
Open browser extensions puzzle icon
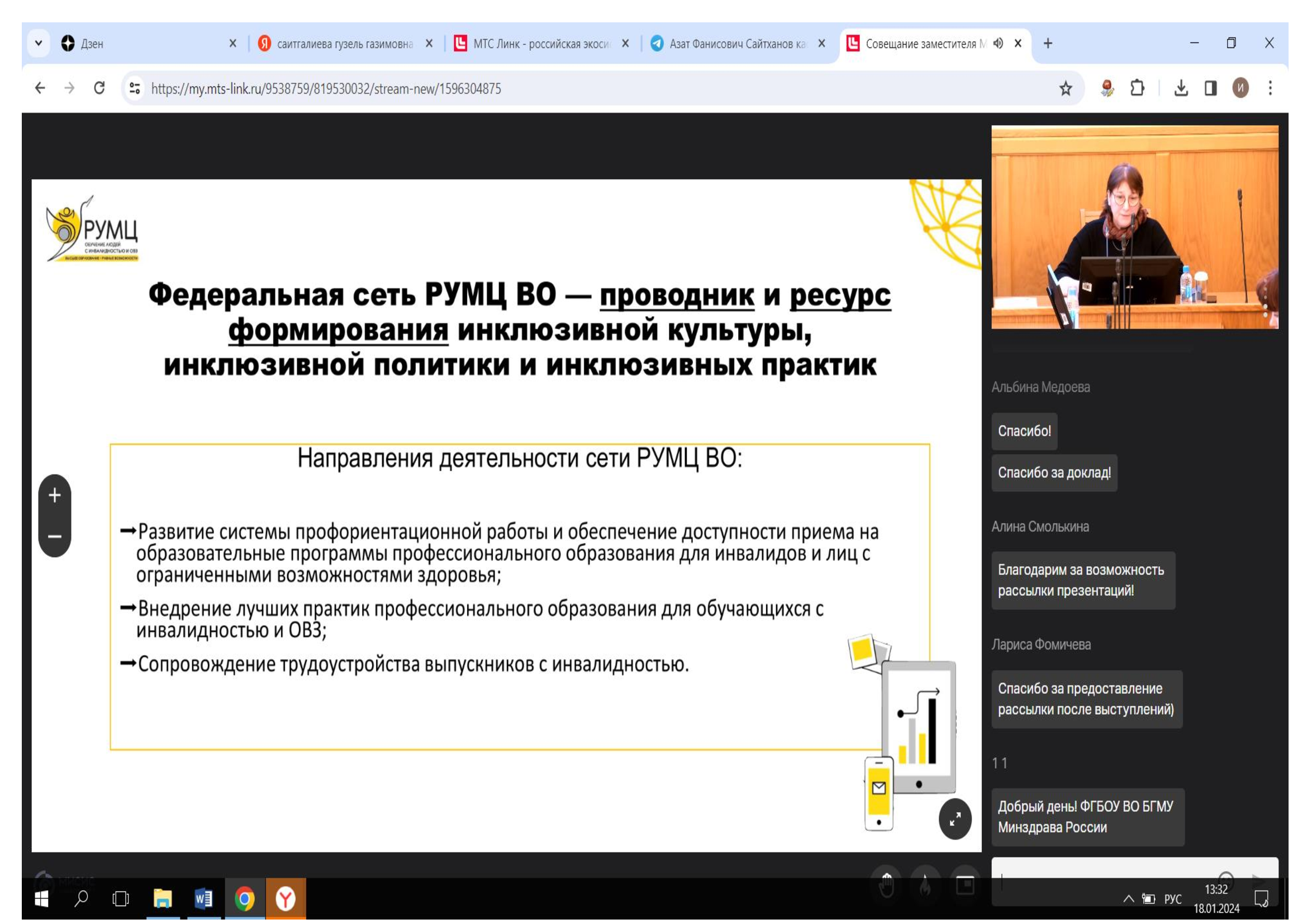coord(1137,88)
